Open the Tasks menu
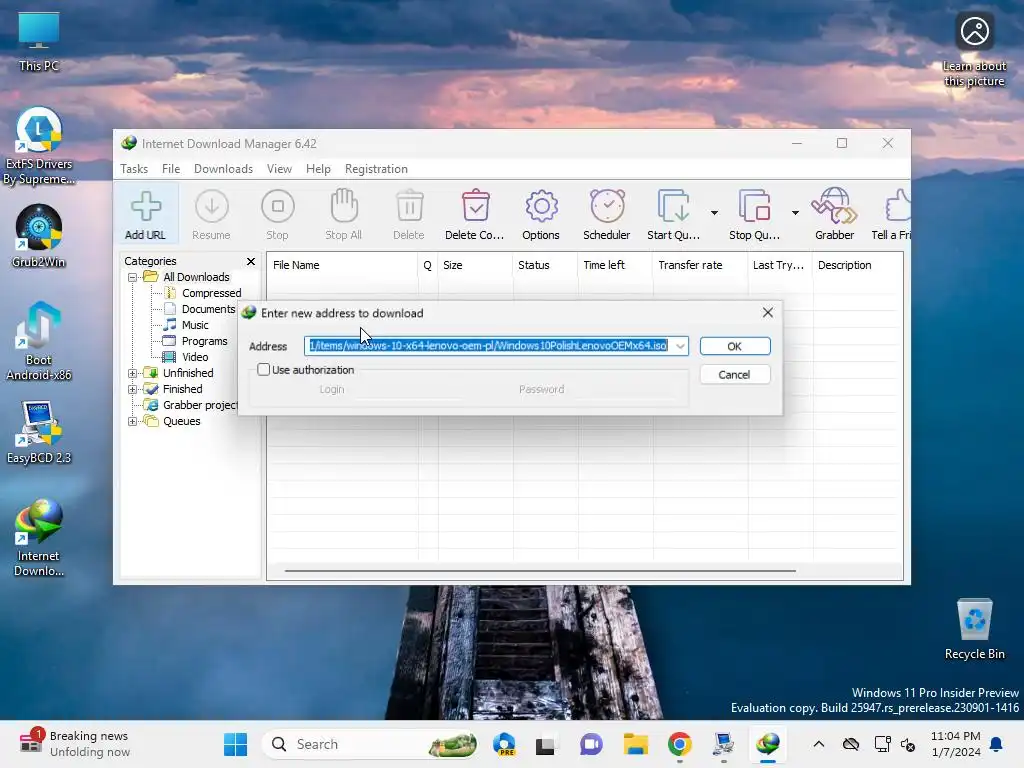Viewport: 1024px width, 768px height. (x=134, y=168)
